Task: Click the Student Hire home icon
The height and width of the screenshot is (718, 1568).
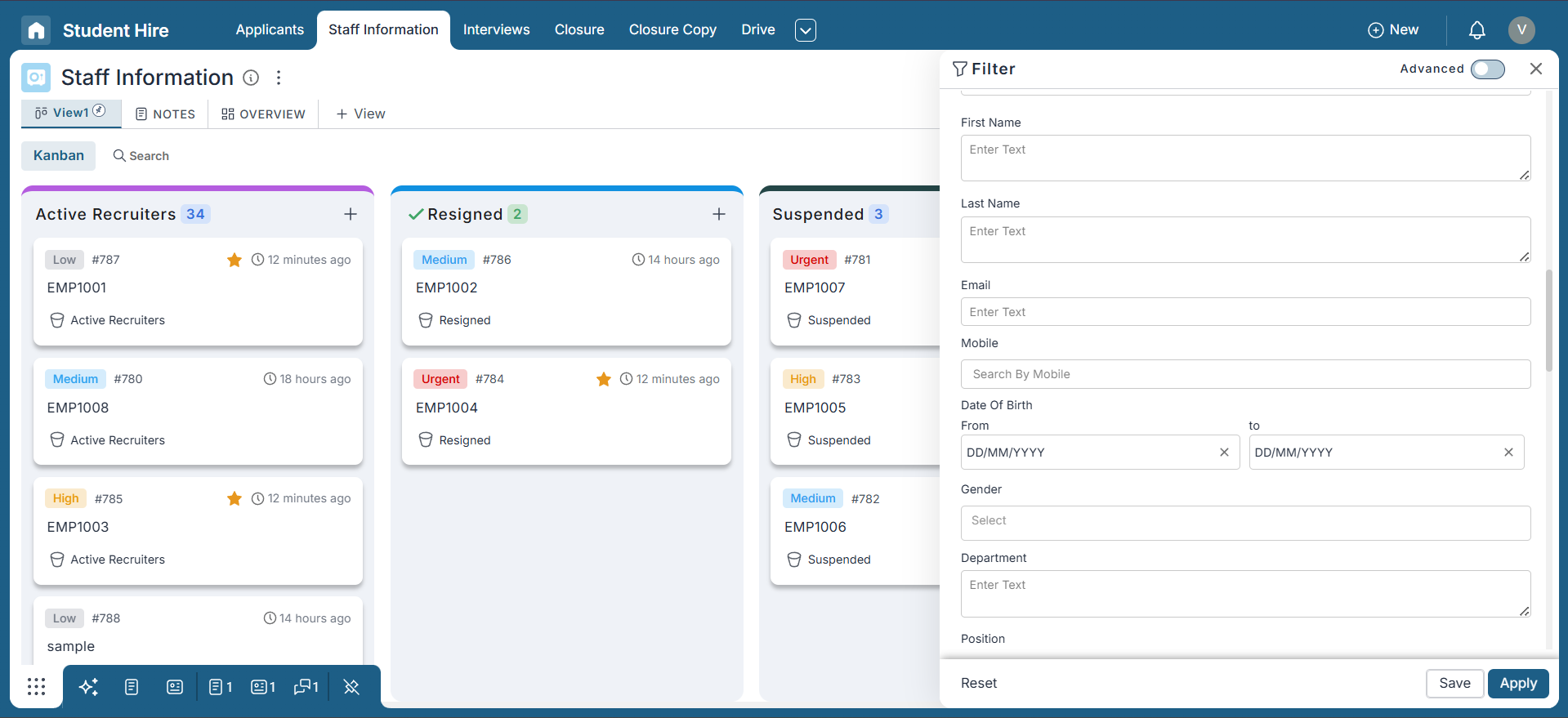Action: point(36,30)
